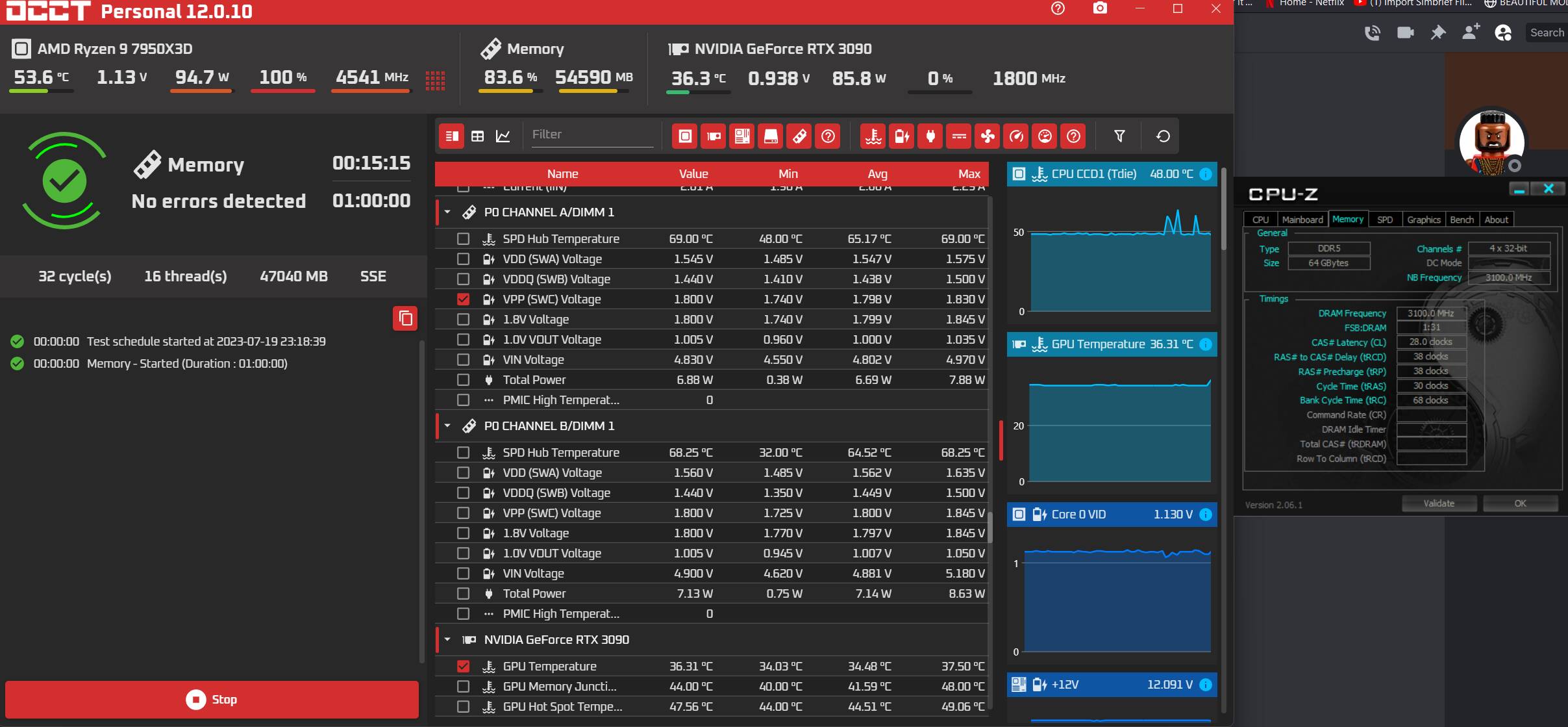
Task: Open the Bench tab in CPU-Z
Action: pos(1462,220)
